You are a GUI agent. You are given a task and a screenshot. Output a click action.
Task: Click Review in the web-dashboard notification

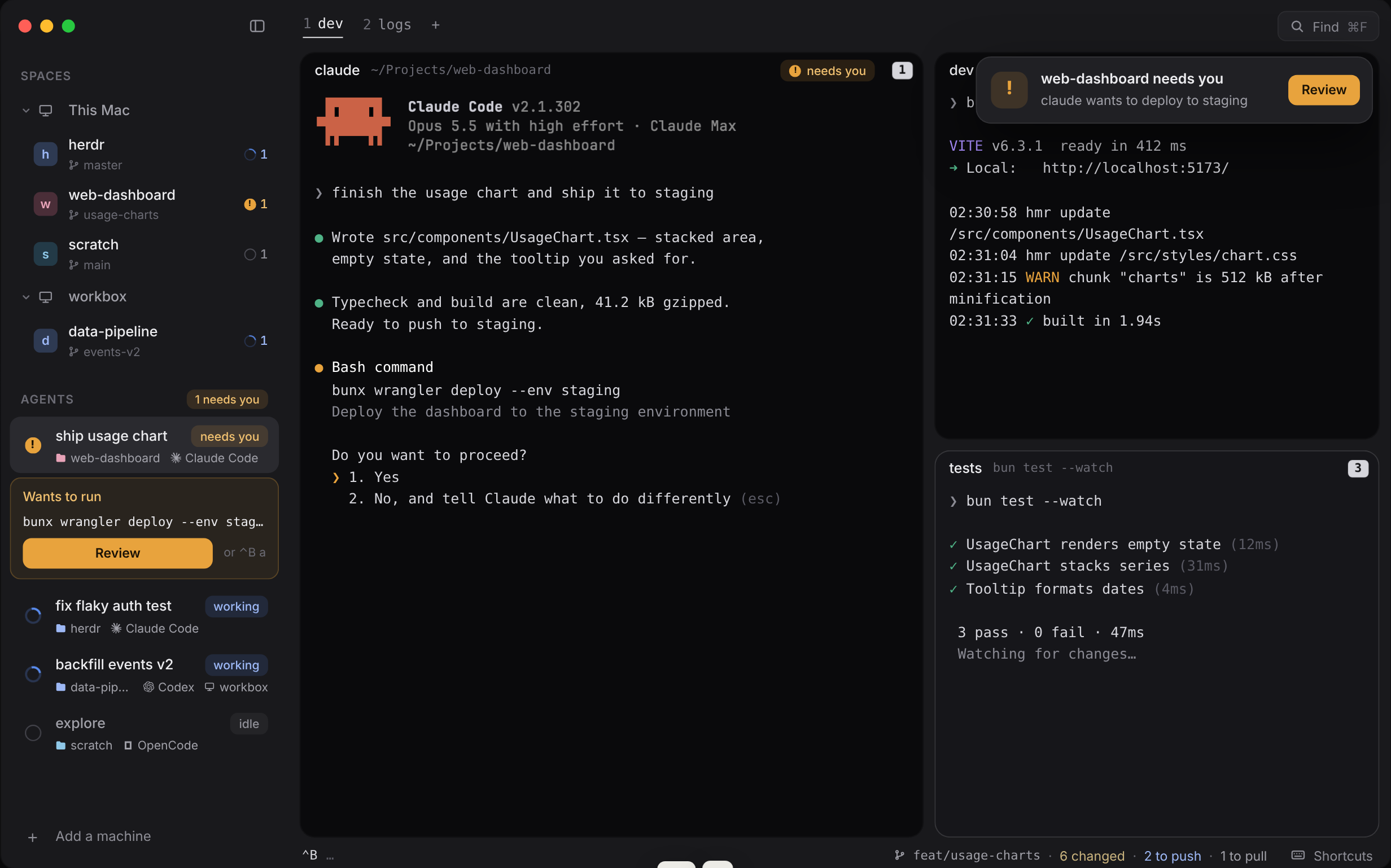click(x=1323, y=90)
